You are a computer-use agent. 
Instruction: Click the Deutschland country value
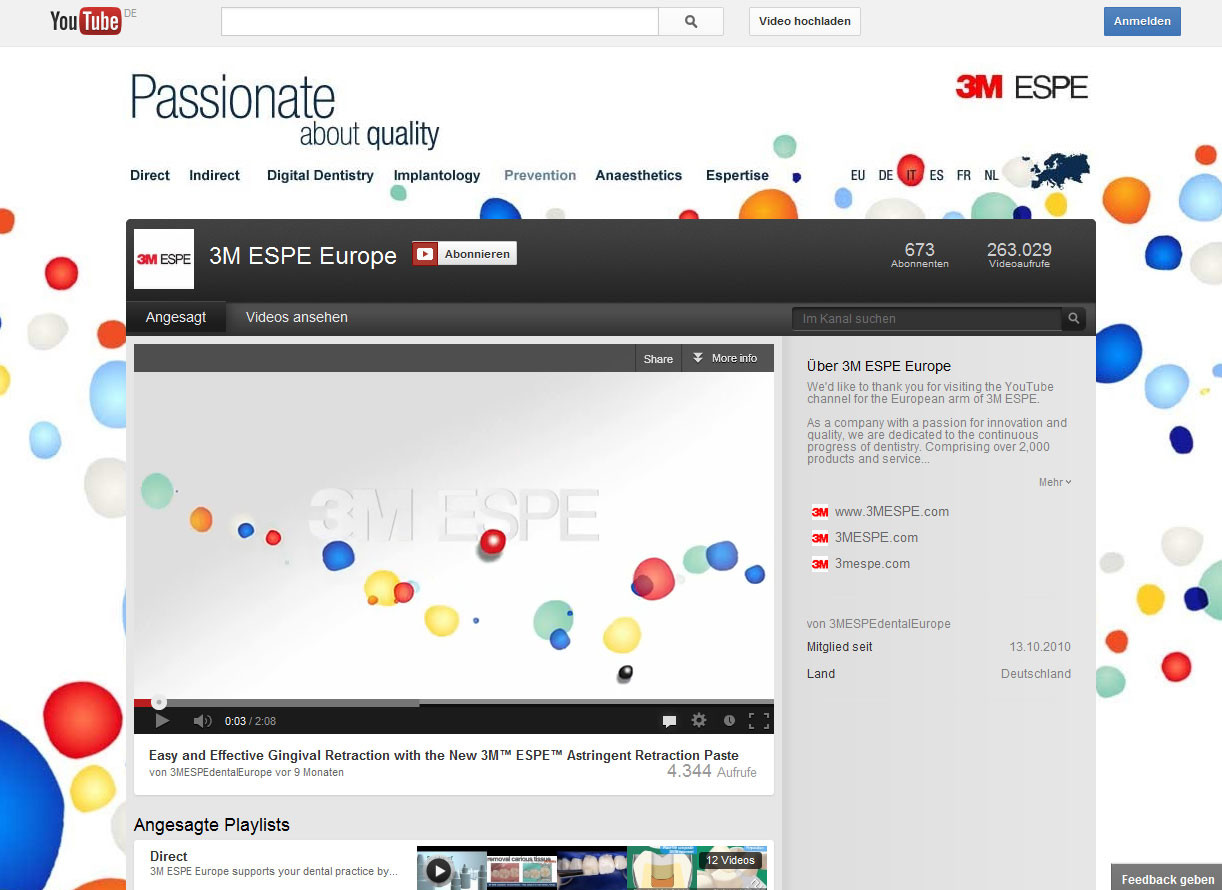click(1036, 674)
